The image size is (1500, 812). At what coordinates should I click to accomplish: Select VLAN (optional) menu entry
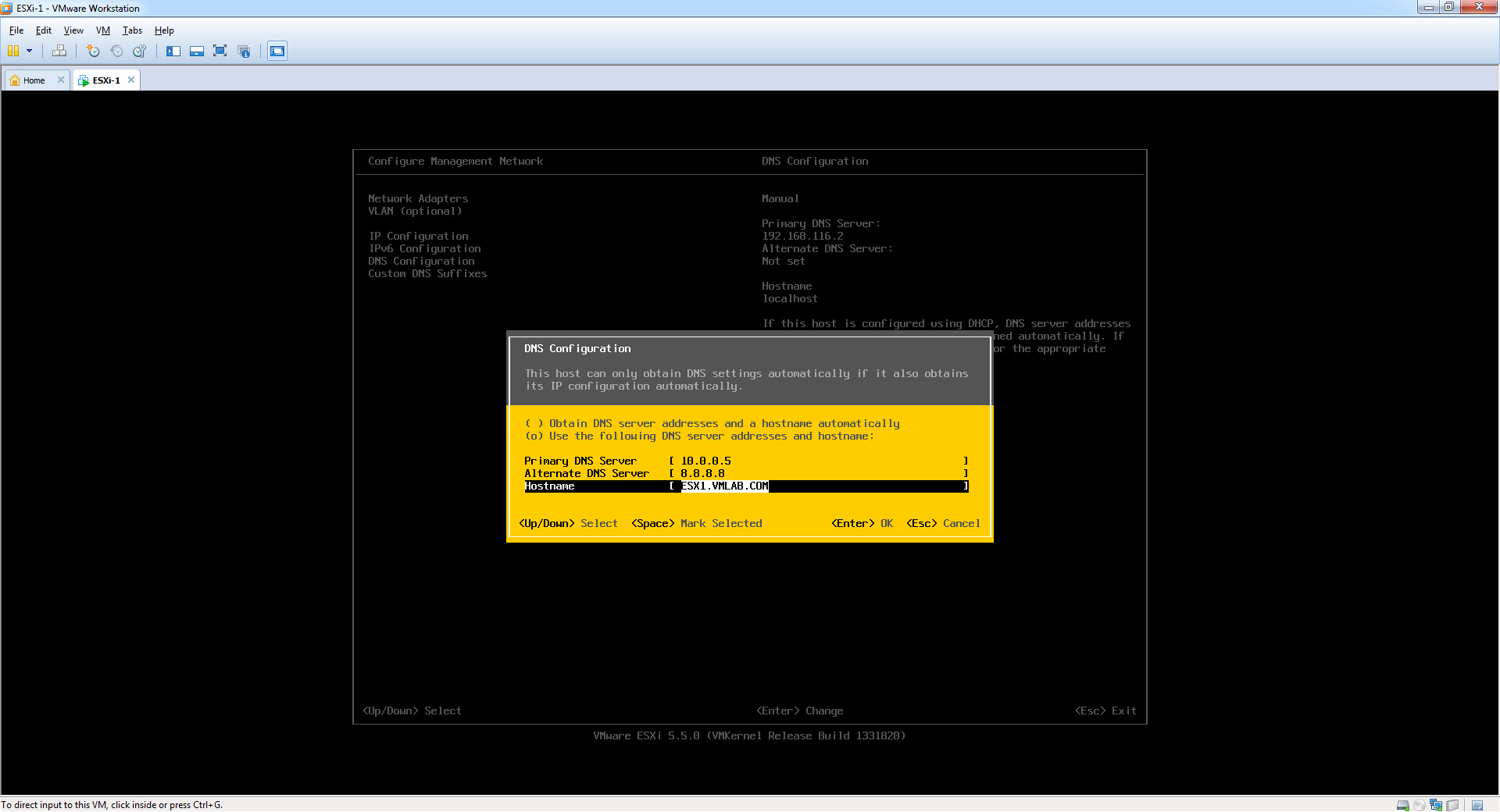pos(415,211)
